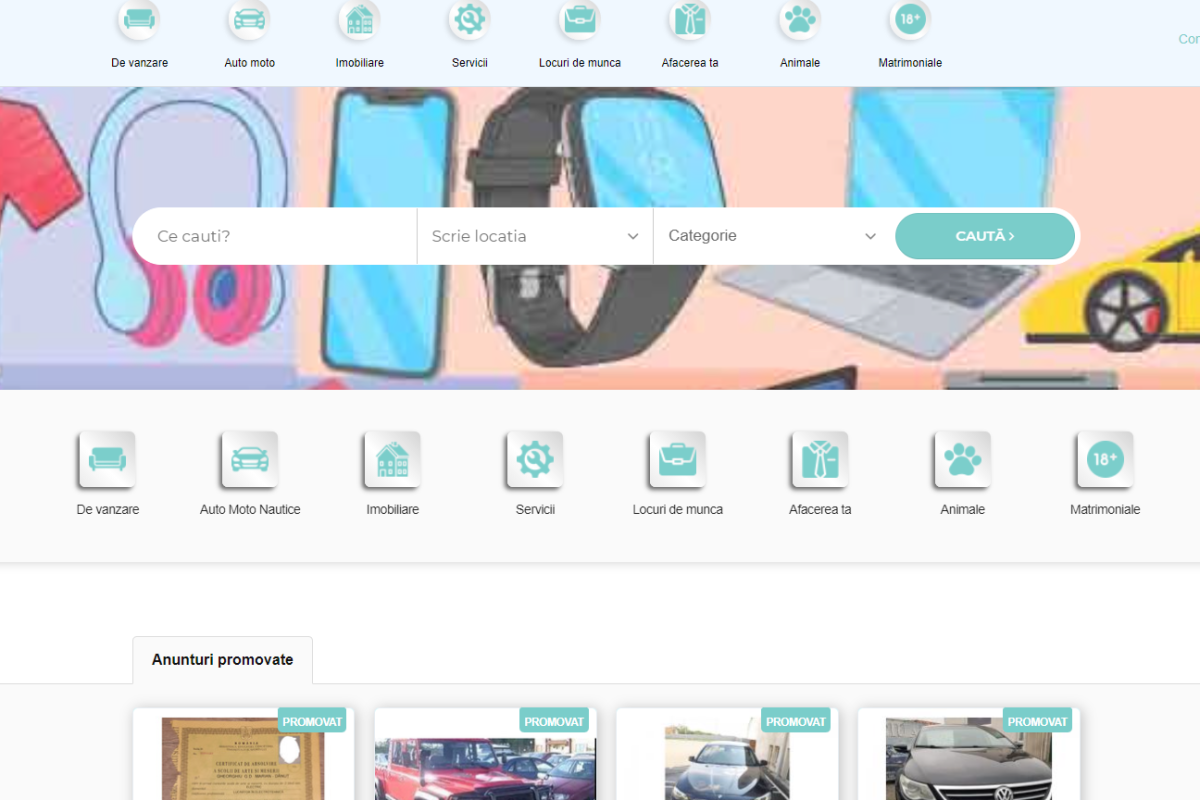This screenshot has height=800, width=1200.
Task: Click the sofa icon in top navigation
Action: click(x=139, y=19)
